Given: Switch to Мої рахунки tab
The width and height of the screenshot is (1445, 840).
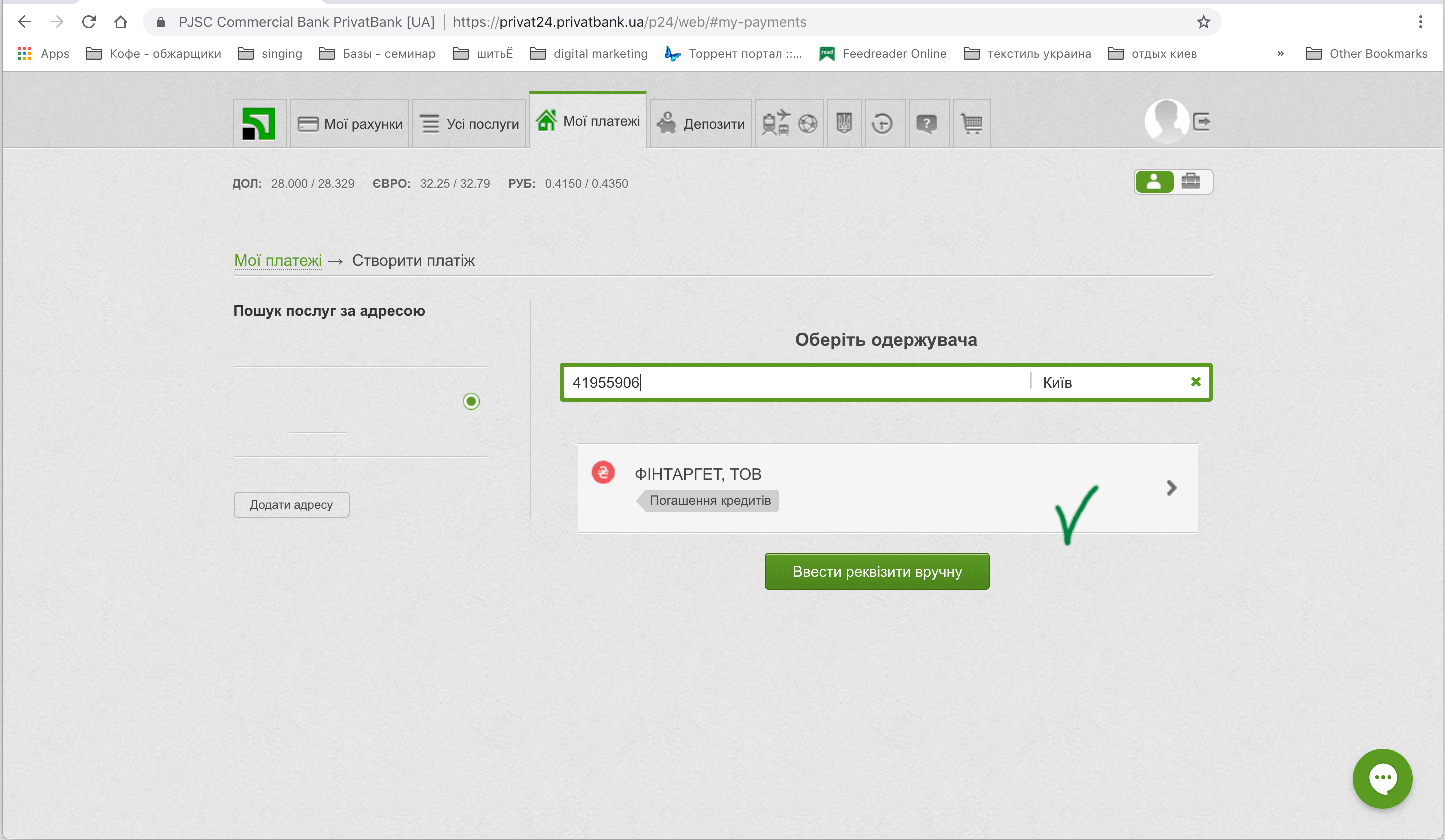Looking at the screenshot, I should (x=350, y=122).
